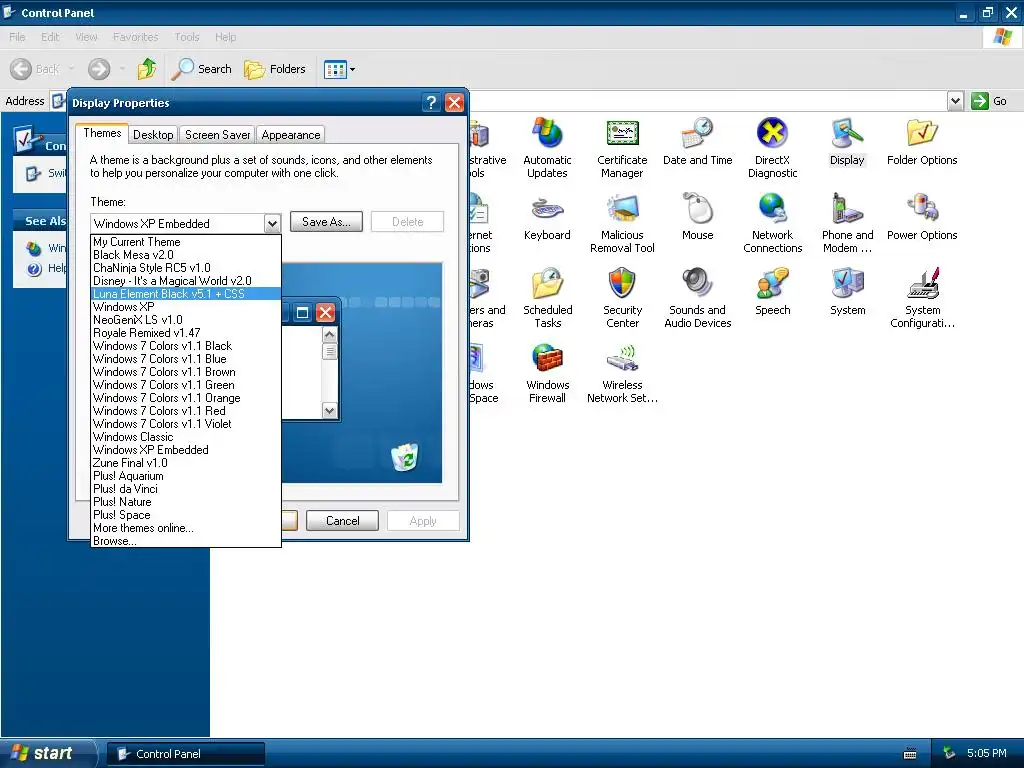Choose Black Mesa v2.0 theme
Viewport: 1024px width, 768px height.
pyautogui.click(x=185, y=255)
